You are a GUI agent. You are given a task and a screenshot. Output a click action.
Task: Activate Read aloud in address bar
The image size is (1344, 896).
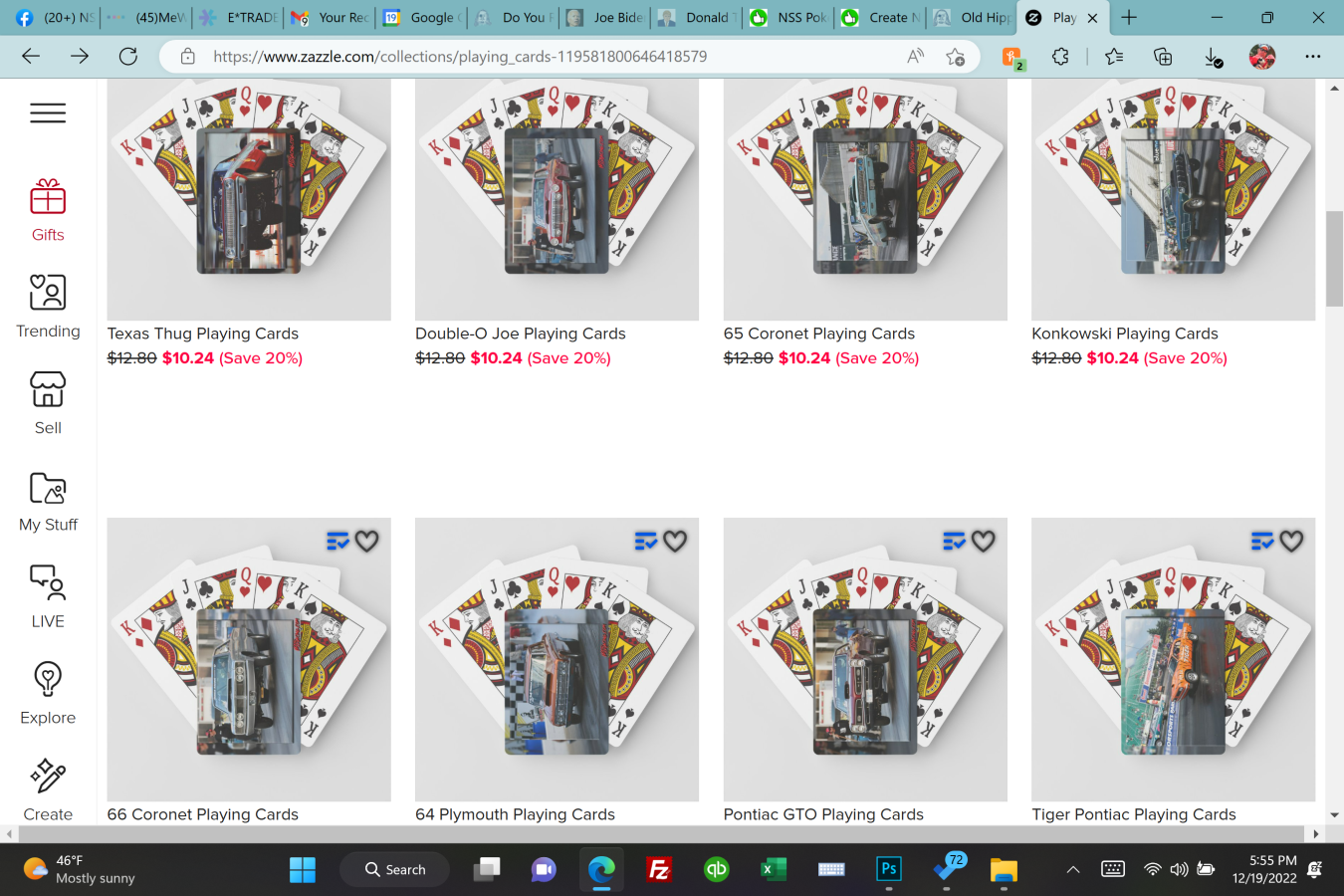pos(916,57)
